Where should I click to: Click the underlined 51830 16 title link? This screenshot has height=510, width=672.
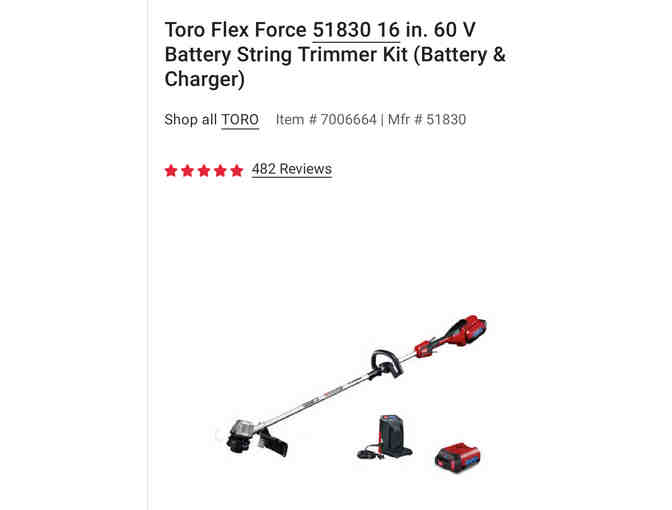[x=356, y=30]
